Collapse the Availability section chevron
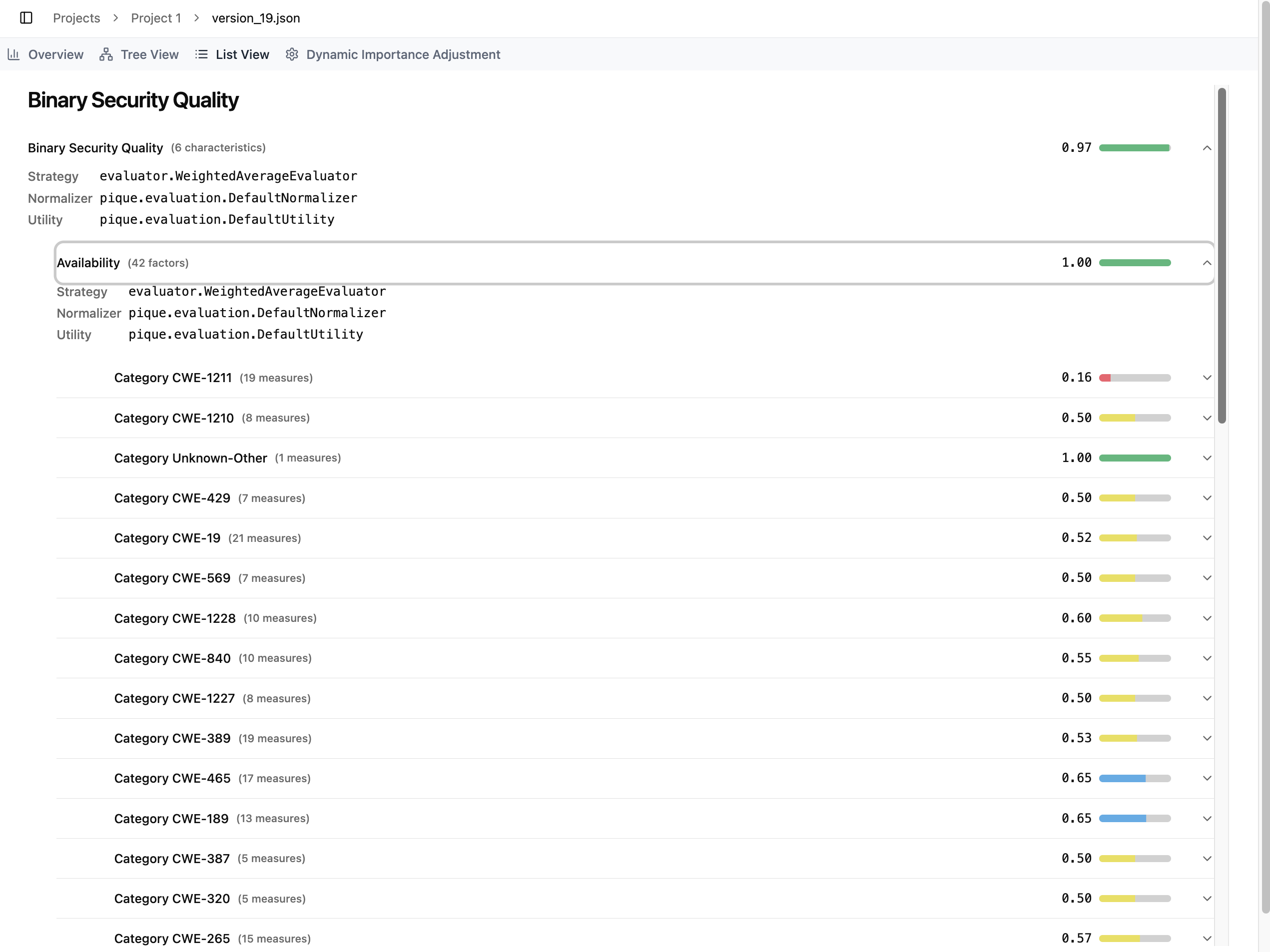Screen dimensions: 1270x952 1206,263
